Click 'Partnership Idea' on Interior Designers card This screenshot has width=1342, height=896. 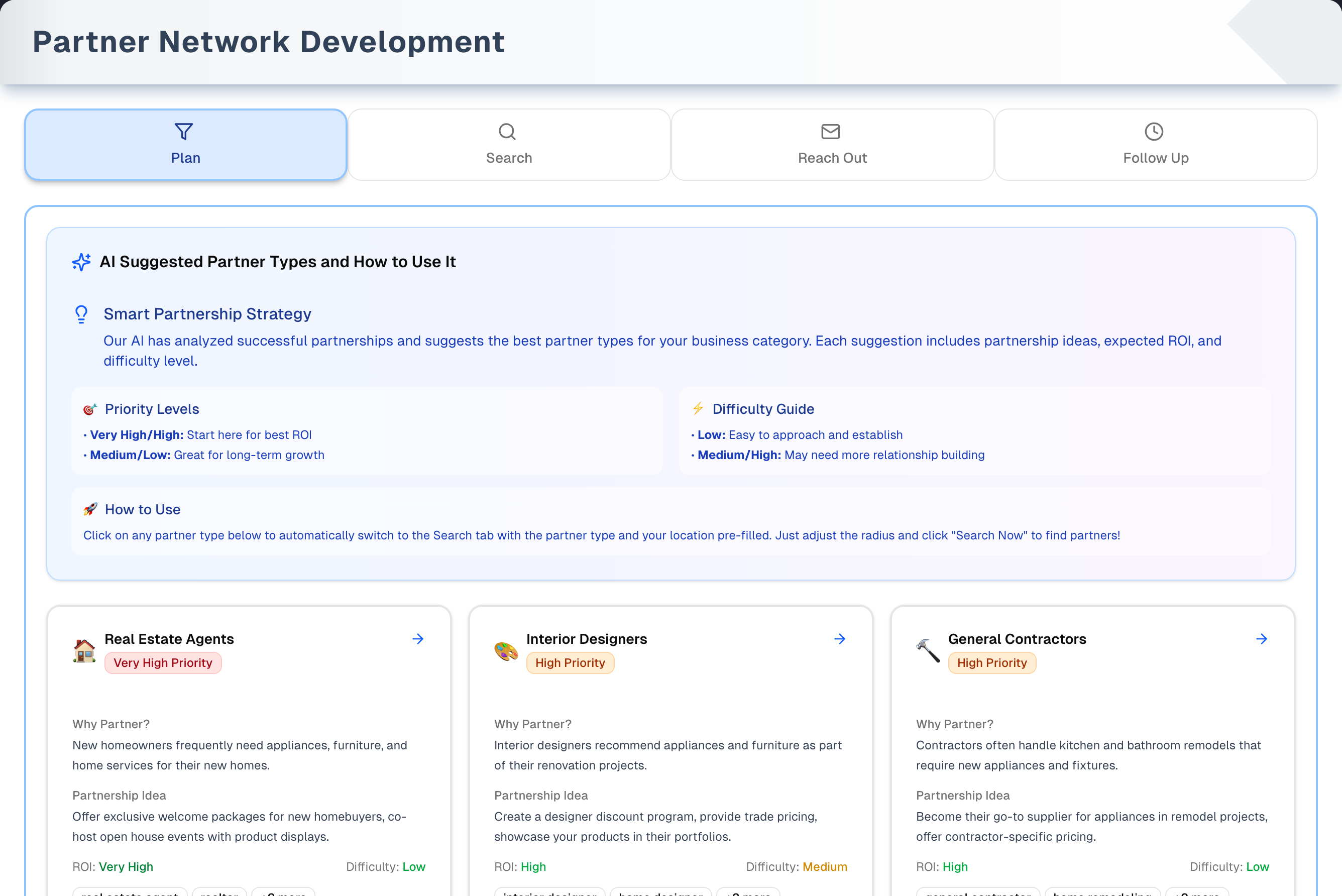click(541, 796)
